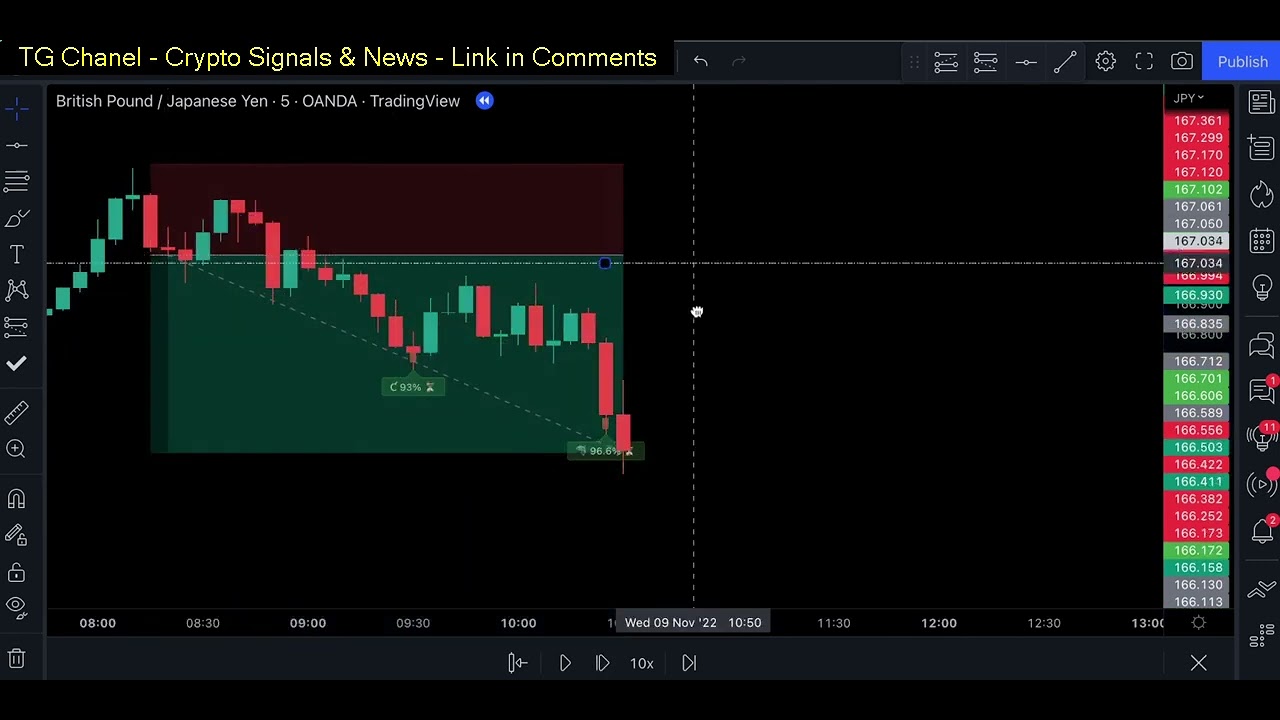The height and width of the screenshot is (720, 1280).
Task: Select the crosshair cursor tool
Action: (16, 108)
